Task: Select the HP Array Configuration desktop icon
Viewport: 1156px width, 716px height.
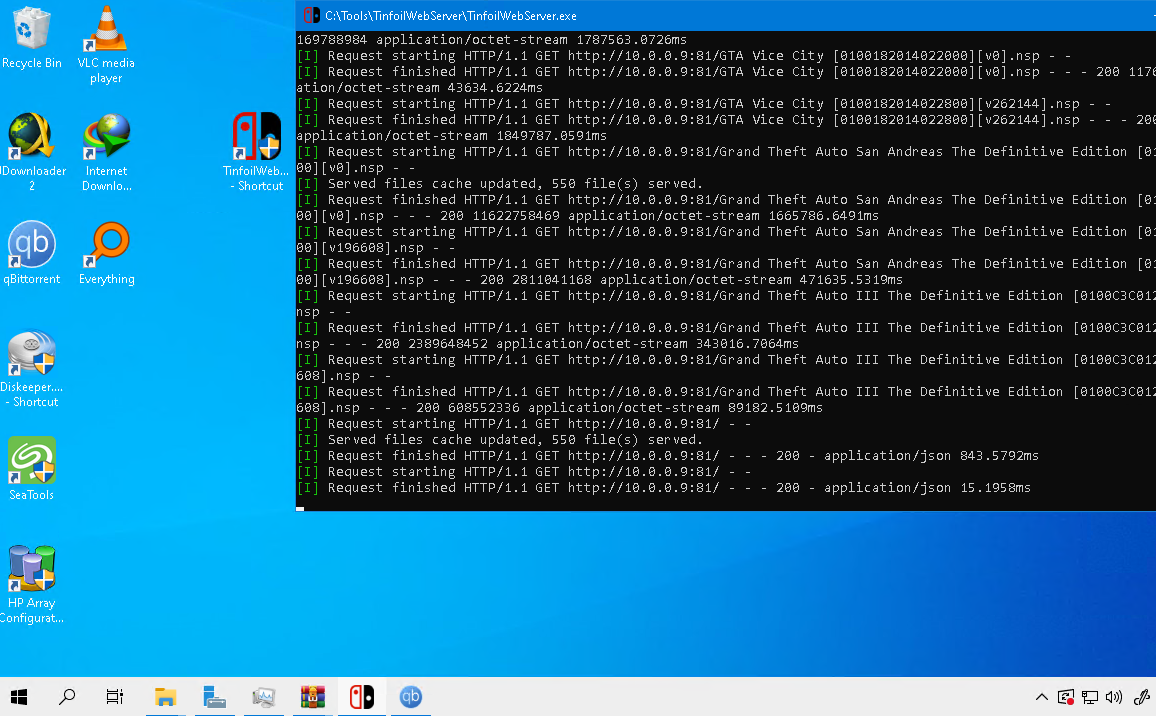Action: (32, 584)
